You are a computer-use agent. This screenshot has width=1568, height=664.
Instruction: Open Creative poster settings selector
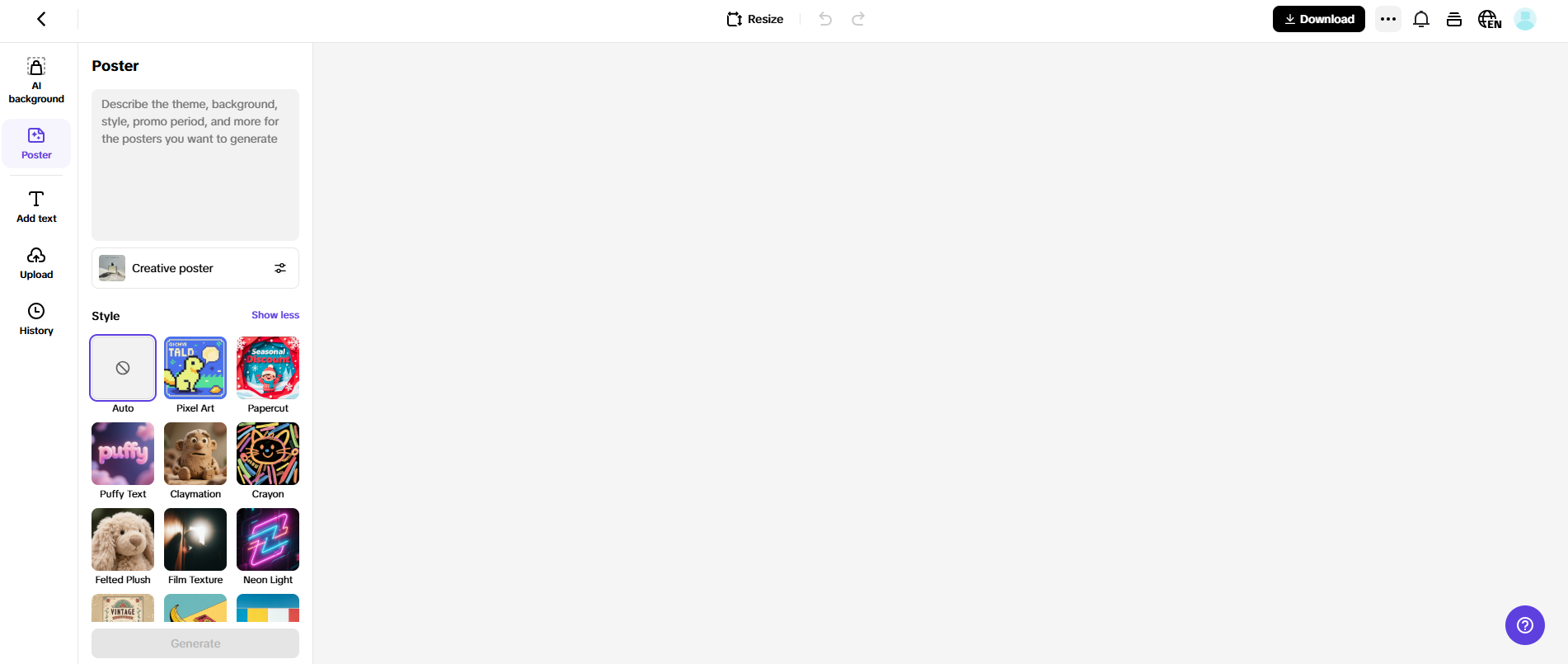tap(195, 268)
